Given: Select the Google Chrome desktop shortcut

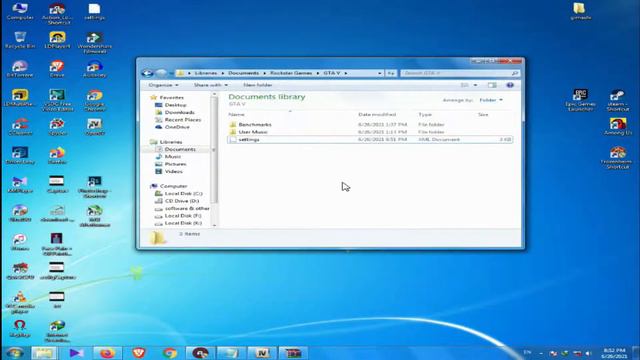Looking at the screenshot, I should 94,100.
